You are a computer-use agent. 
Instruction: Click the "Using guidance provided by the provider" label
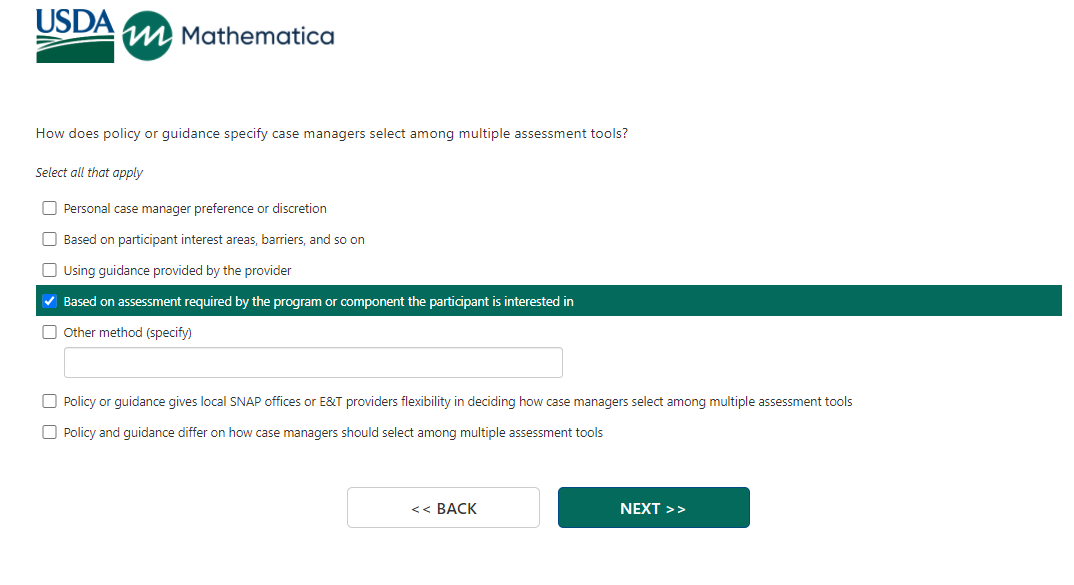point(177,271)
